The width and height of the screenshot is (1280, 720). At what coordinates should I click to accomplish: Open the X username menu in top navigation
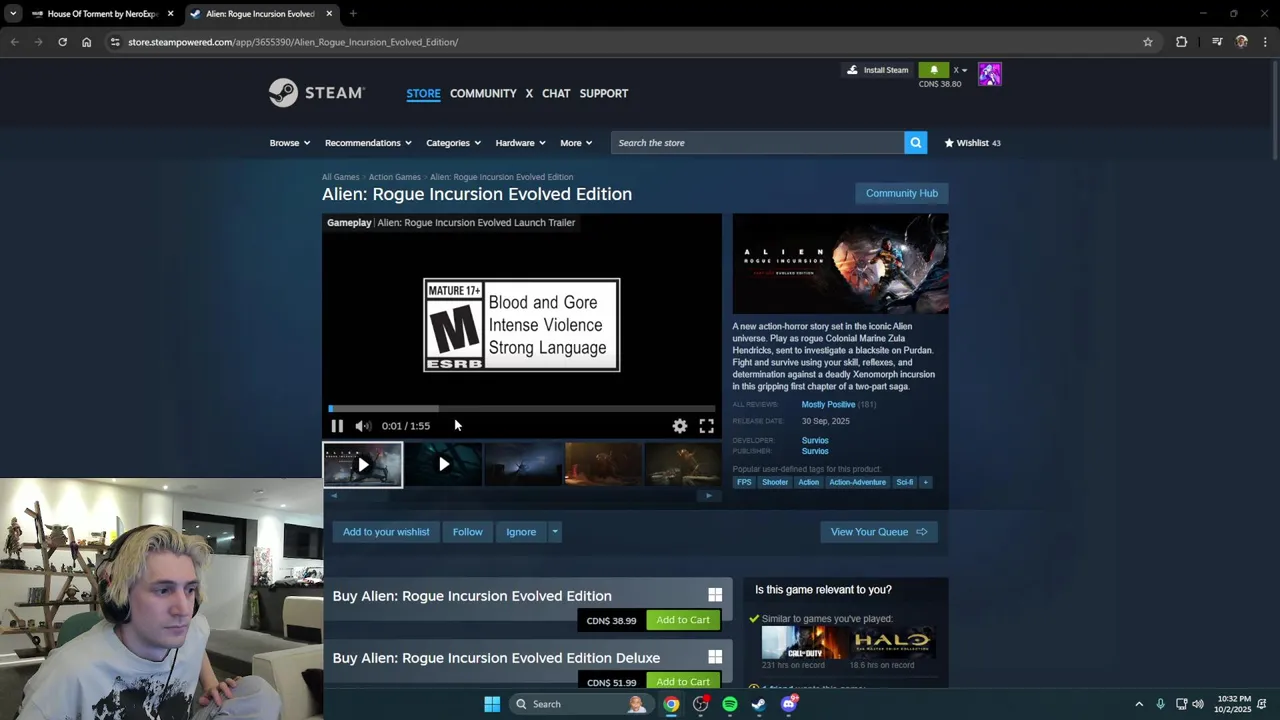click(x=529, y=93)
